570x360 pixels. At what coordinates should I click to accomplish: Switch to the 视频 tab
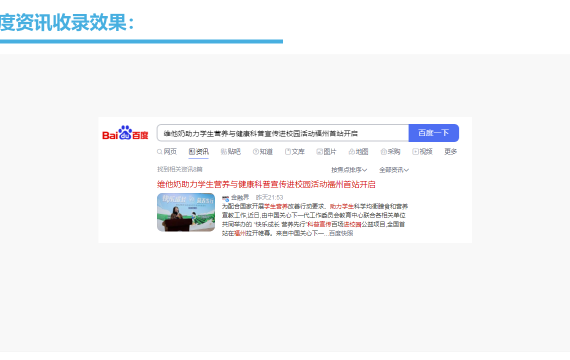coord(422,152)
